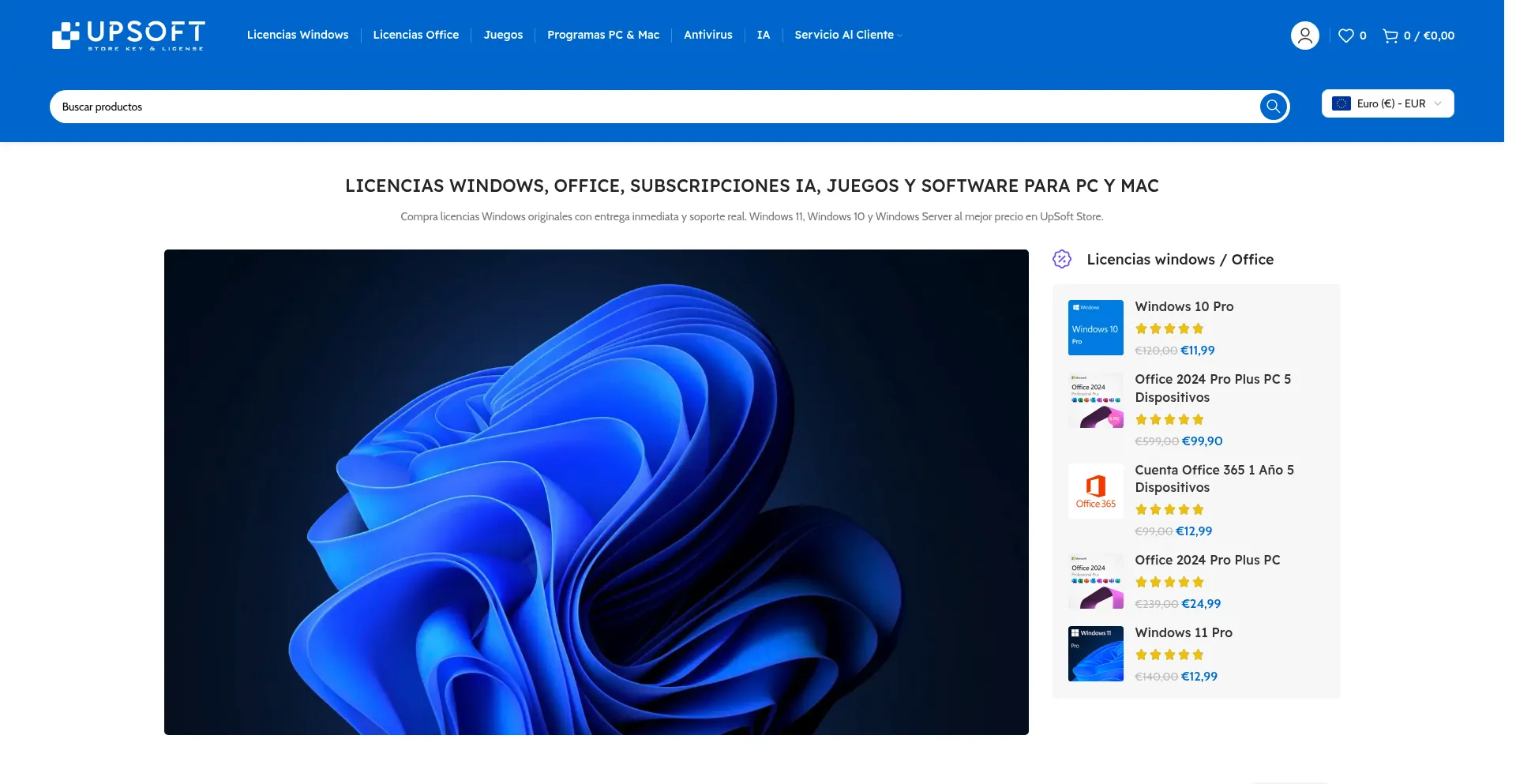
Task: Click the Windows 11 bloom hero banner
Action: (x=596, y=492)
